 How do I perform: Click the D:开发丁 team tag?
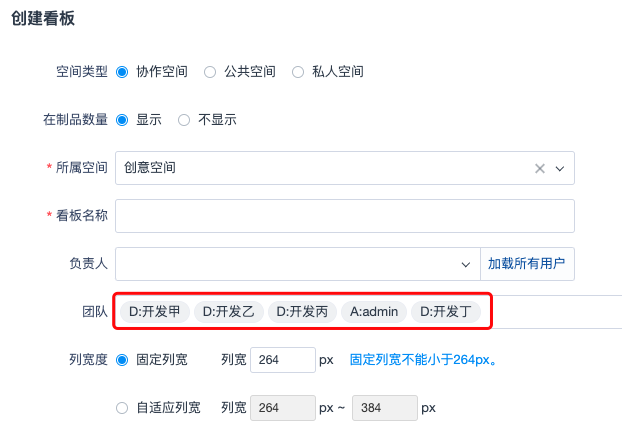[x=446, y=312]
